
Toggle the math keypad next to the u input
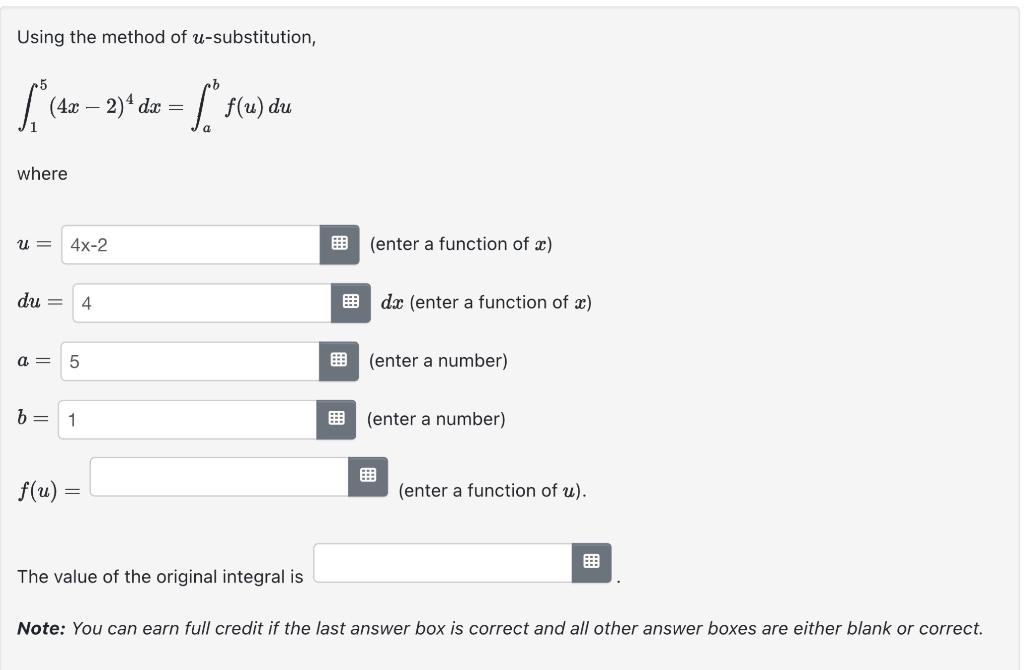pos(340,244)
